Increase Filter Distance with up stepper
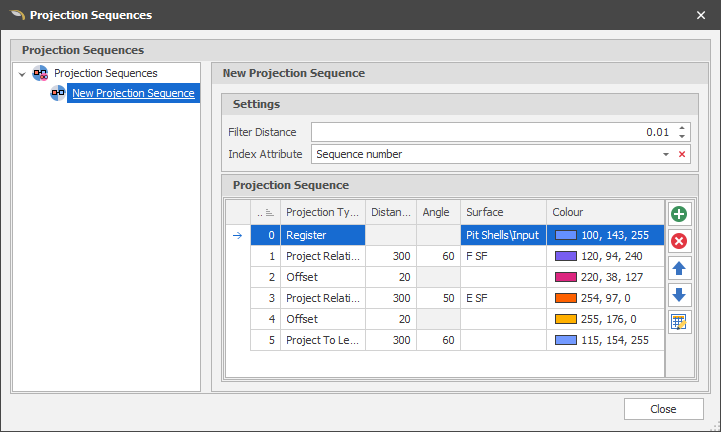This screenshot has width=722, height=433. tap(682, 128)
